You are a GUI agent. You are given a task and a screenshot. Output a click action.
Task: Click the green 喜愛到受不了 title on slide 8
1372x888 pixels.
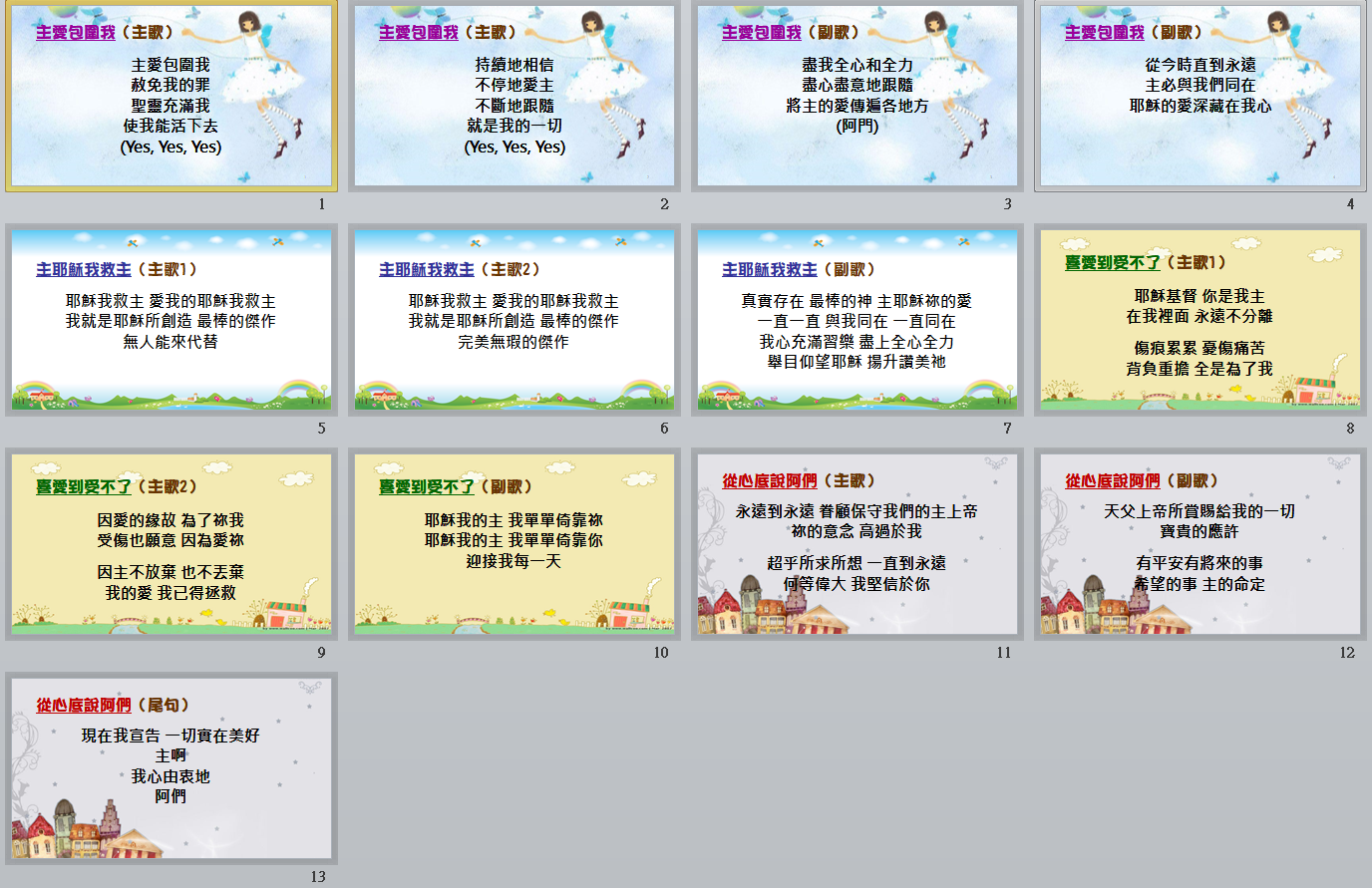coord(1113,263)
